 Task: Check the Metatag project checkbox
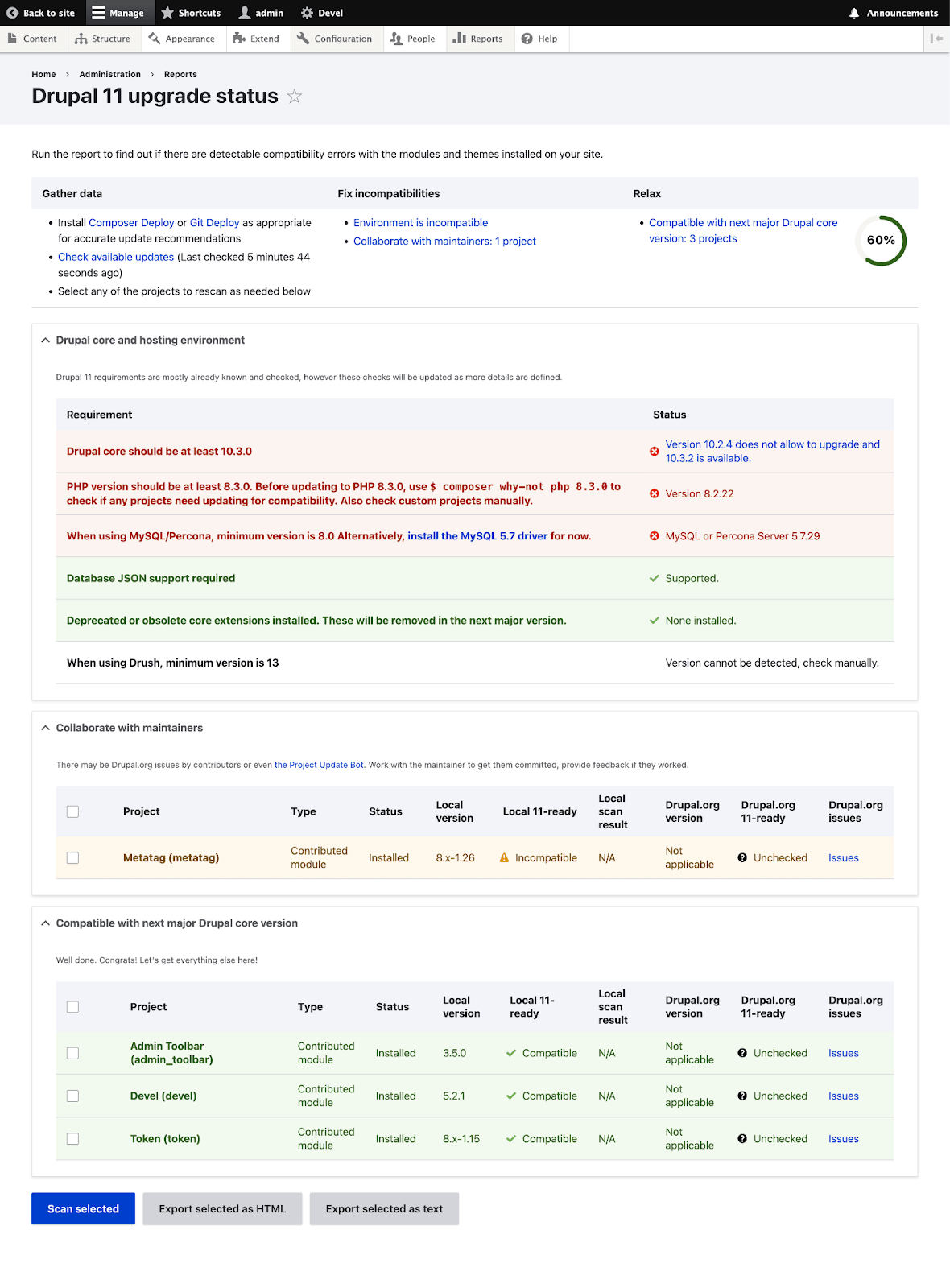(x=72, y=858)
